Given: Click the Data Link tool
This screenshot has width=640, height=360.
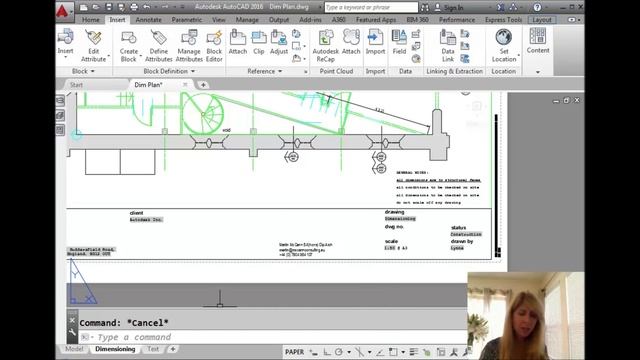Looking at the screenshot, I should [448, 46].
